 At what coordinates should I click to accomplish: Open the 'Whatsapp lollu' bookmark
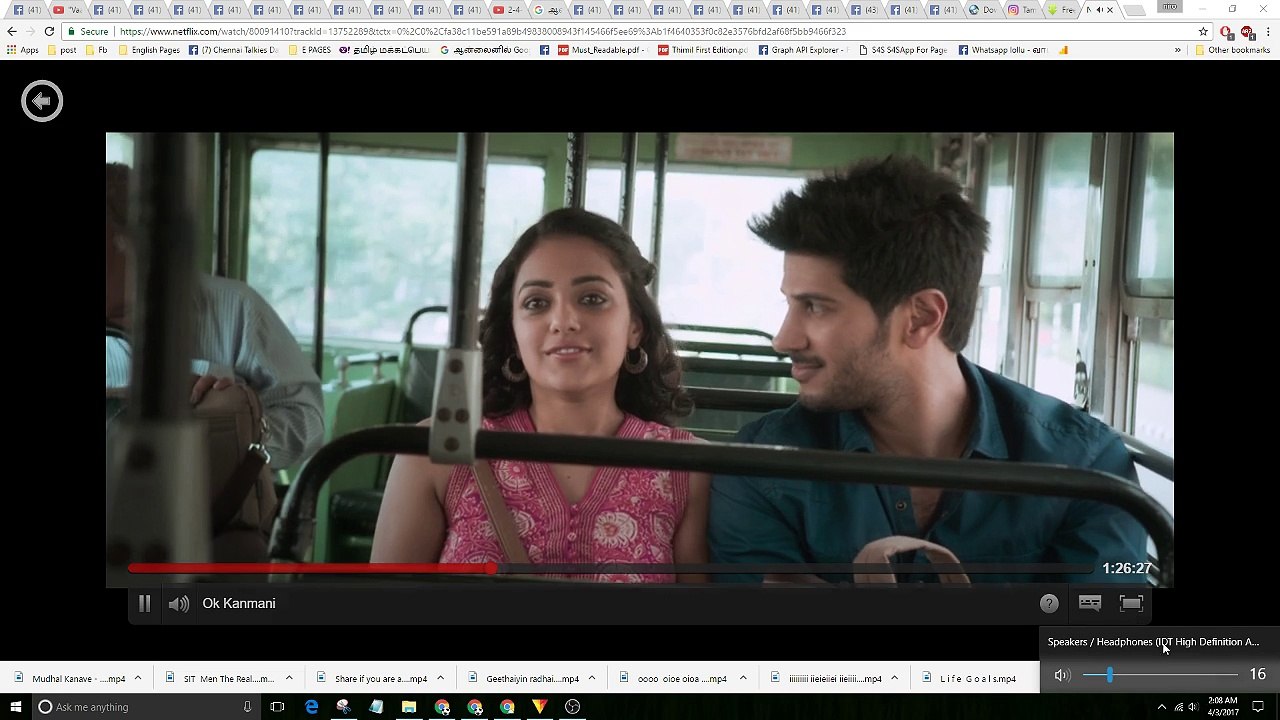(x=1003, y=50)
